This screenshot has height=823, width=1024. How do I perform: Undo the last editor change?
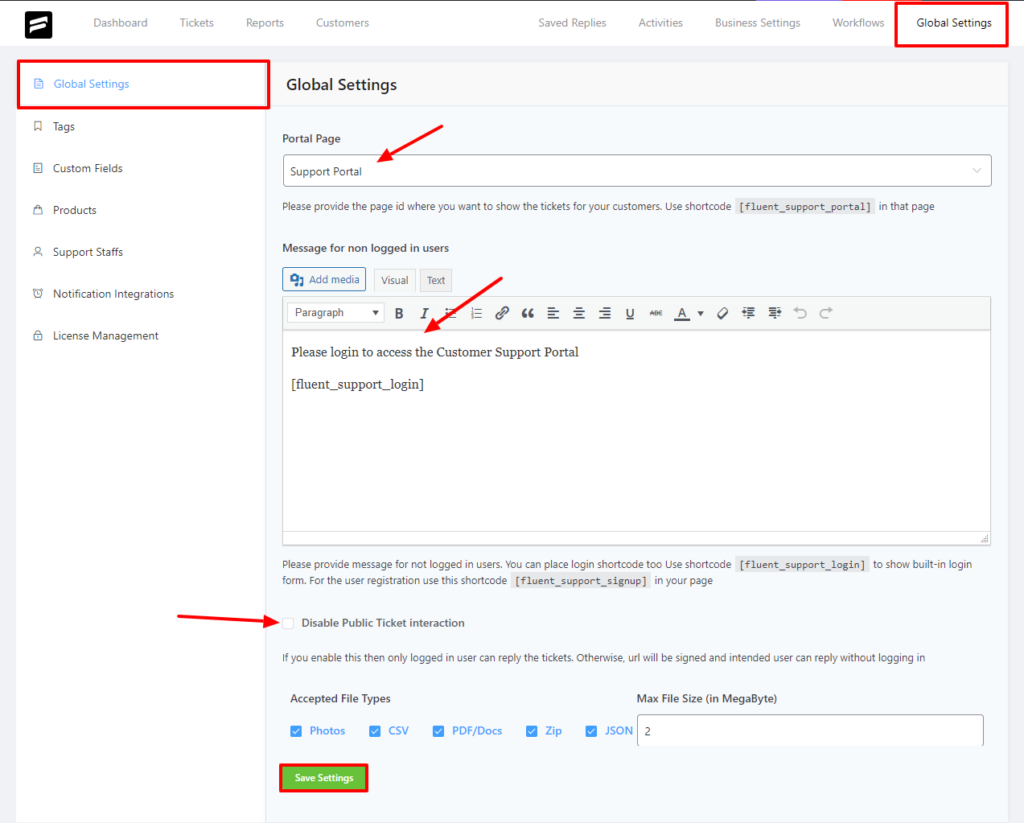pos(800,313)
